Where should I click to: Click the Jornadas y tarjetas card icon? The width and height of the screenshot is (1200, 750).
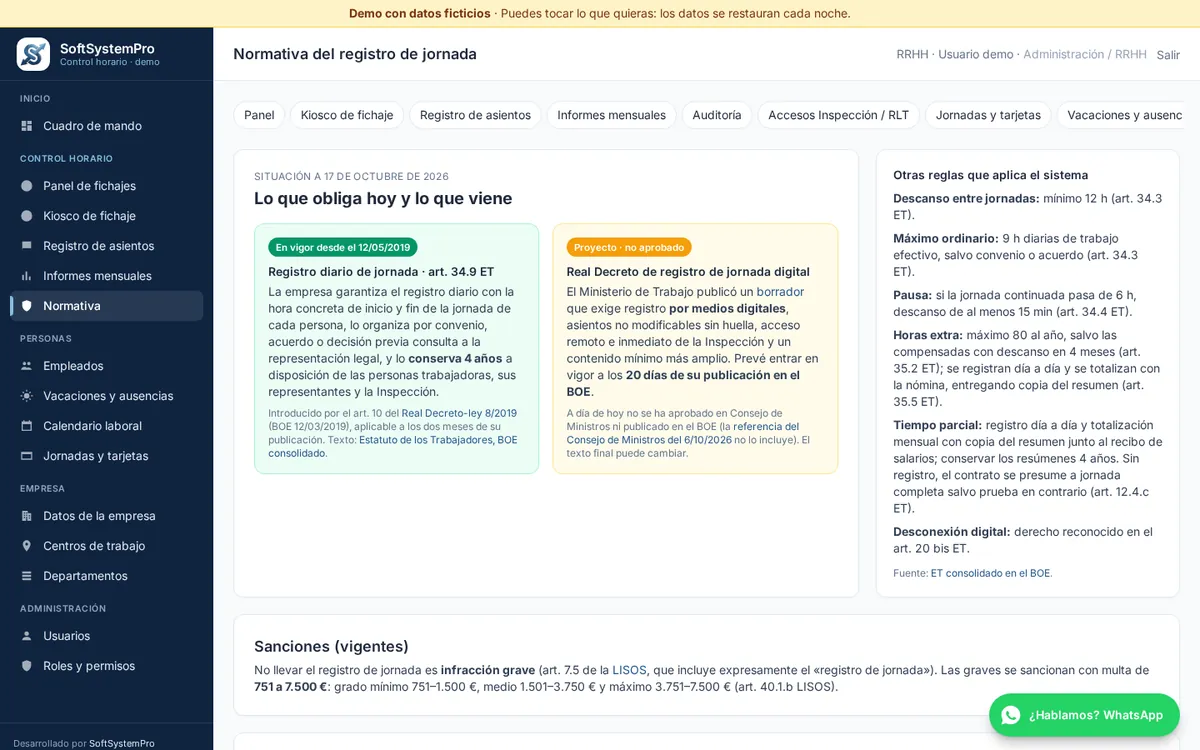click(27, 456)
